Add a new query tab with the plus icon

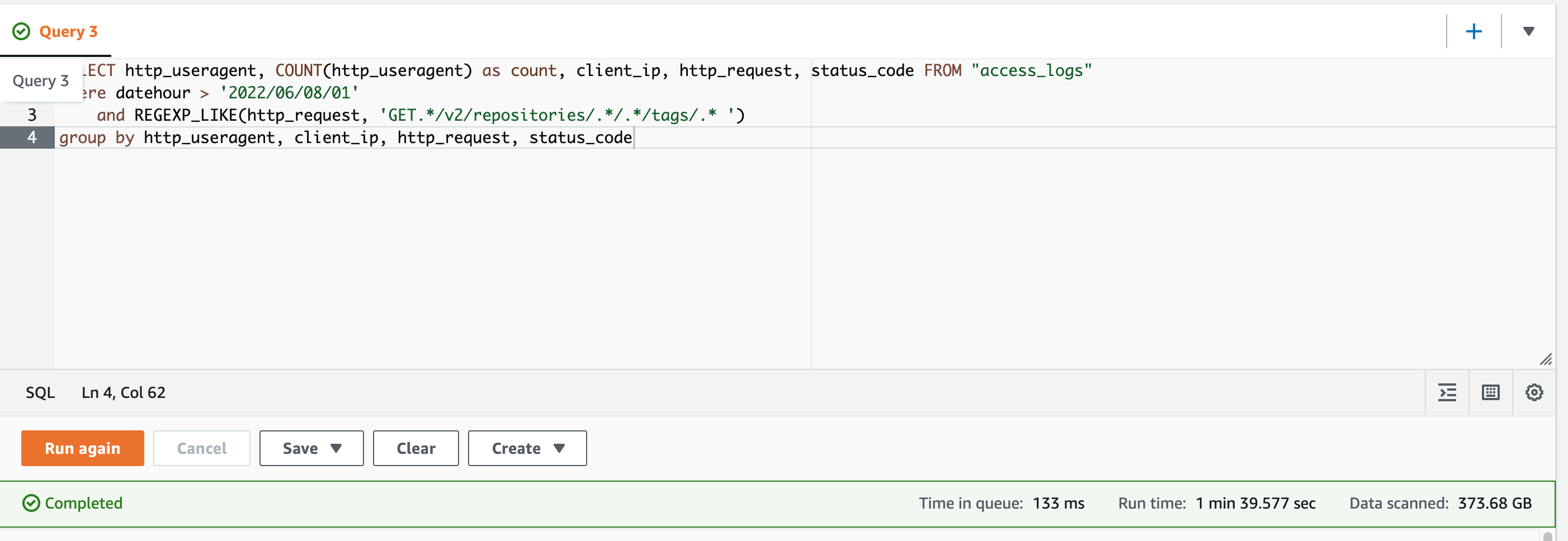[x=1473, y=31]
